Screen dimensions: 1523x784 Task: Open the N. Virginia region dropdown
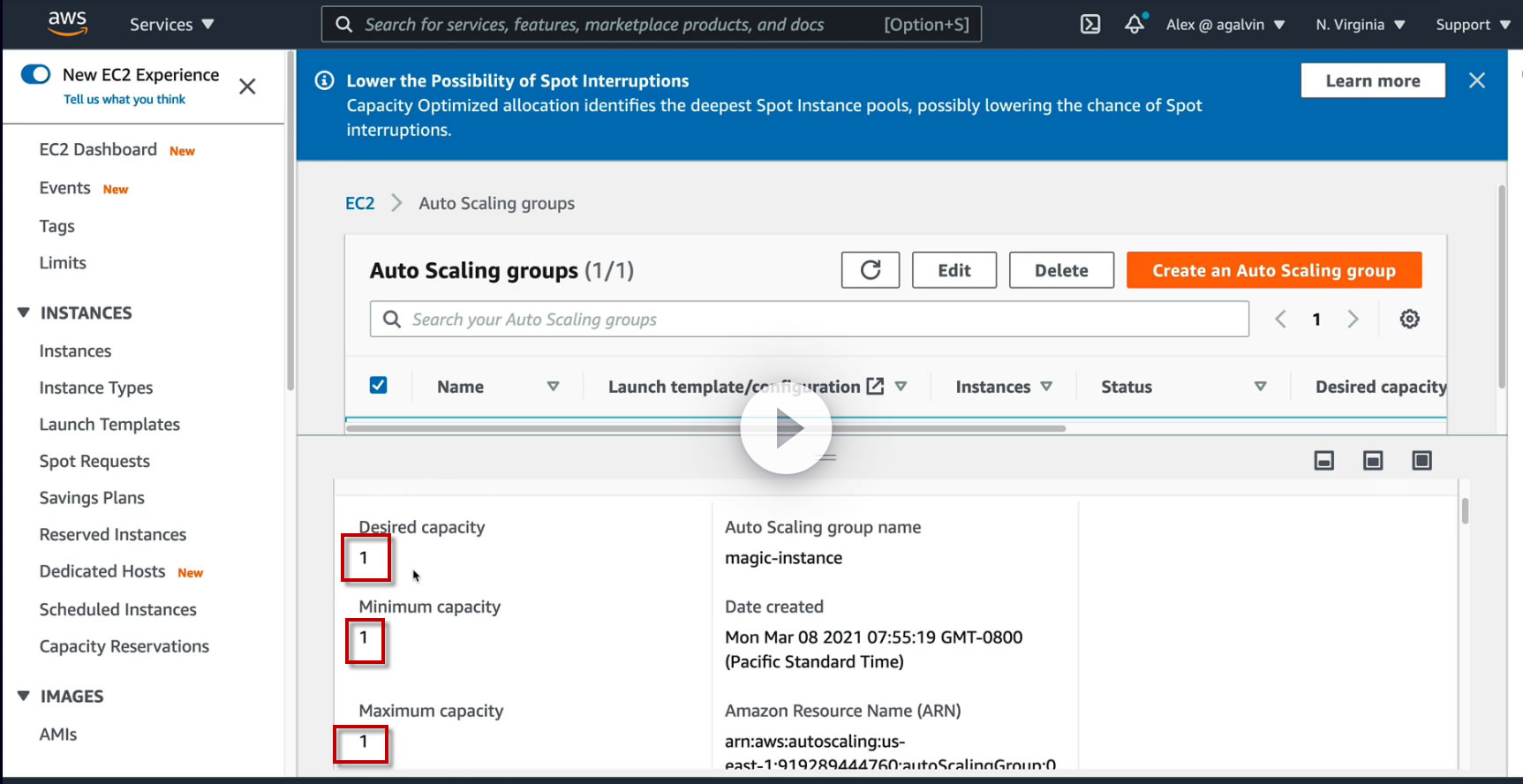tap(1359, 25)
